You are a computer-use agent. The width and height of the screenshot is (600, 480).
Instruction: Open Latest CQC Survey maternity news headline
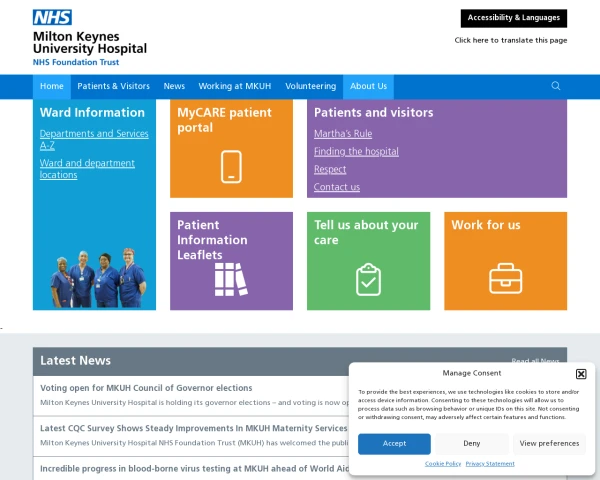[x=194, y=428]
